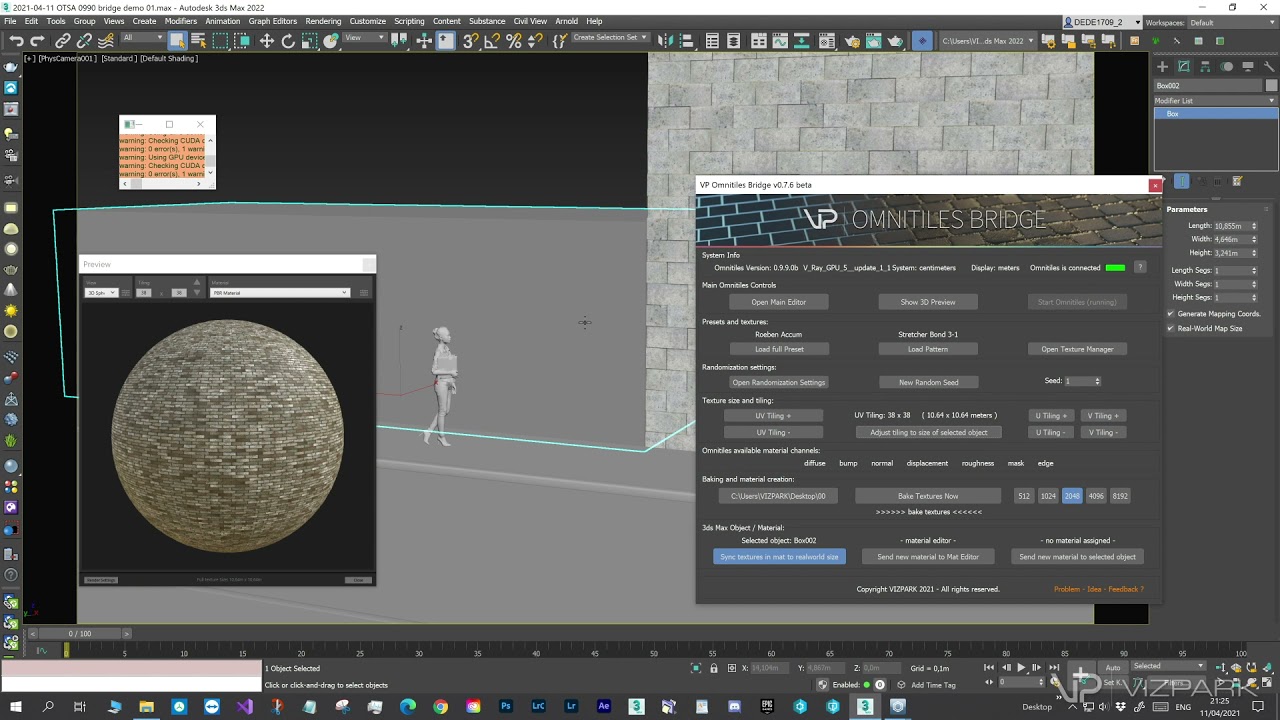Open the Rendered Frame Window icon
The width and height of the screenshot is (1280, 720).
pos(874,41)
